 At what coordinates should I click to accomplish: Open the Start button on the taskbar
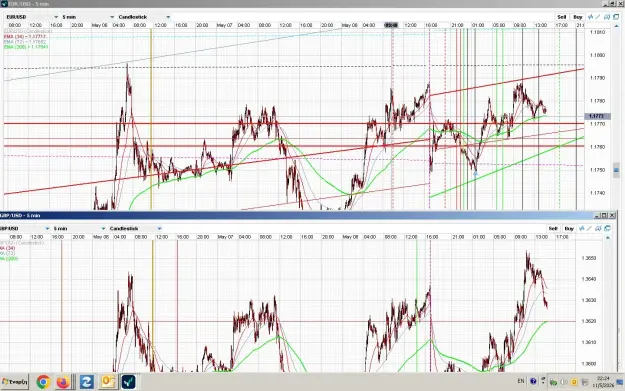click(x=14, y=382)
